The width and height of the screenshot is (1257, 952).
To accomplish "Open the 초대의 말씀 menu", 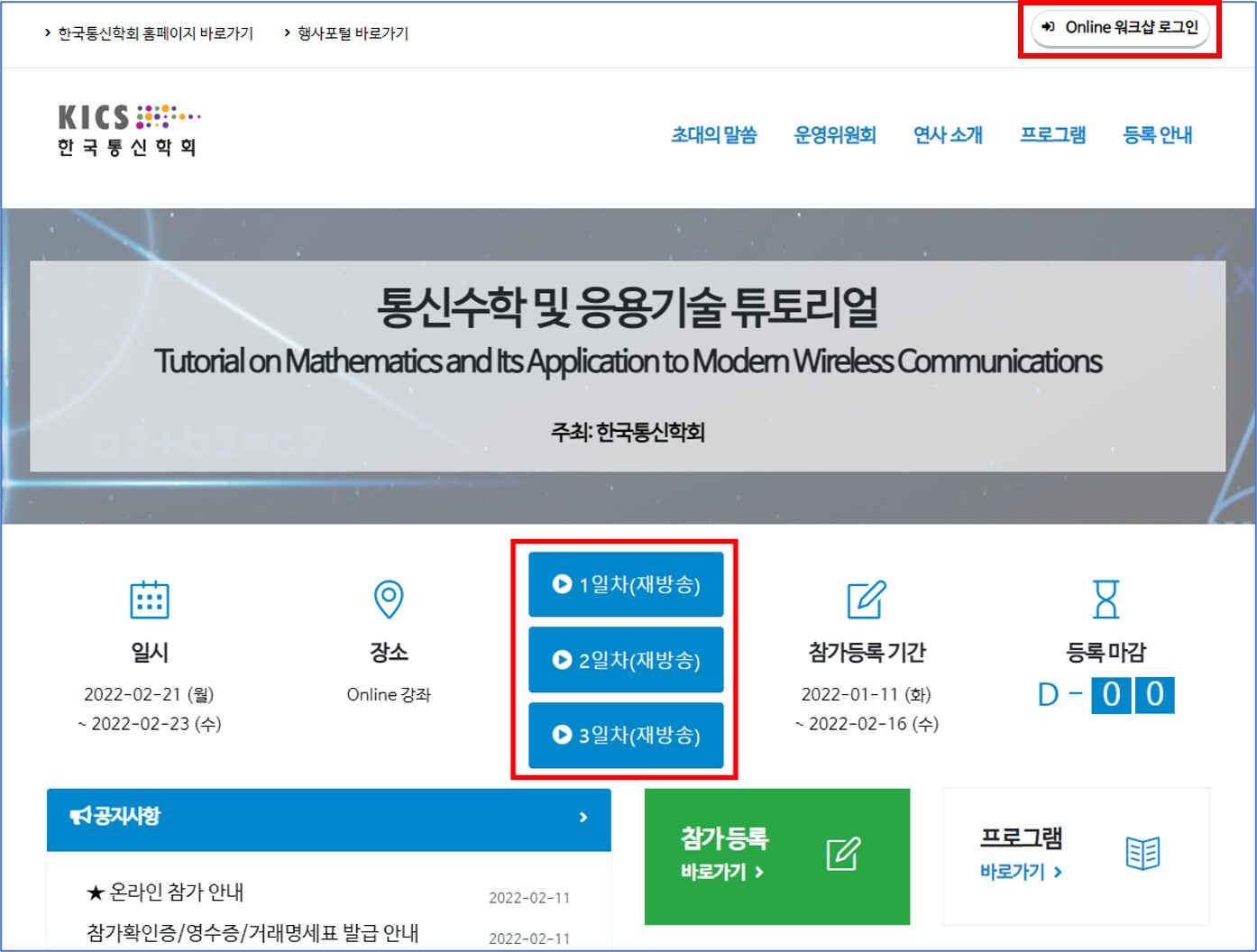I will click(x=713, y=135).
